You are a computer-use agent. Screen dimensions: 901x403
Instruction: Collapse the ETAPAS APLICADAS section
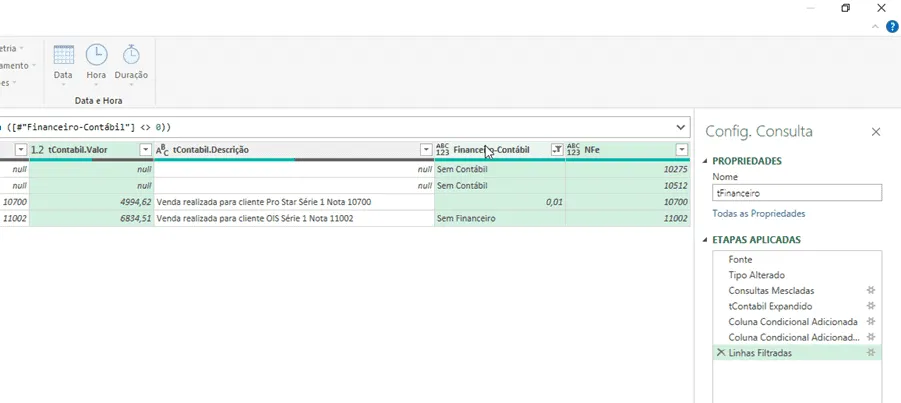tap(706, 240)
